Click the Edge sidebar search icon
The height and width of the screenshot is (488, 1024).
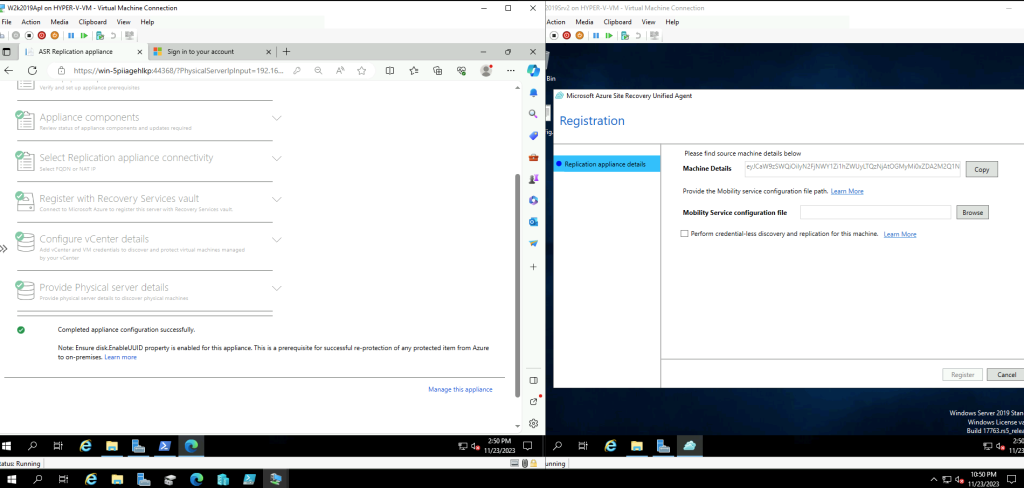tap(534, 114)
